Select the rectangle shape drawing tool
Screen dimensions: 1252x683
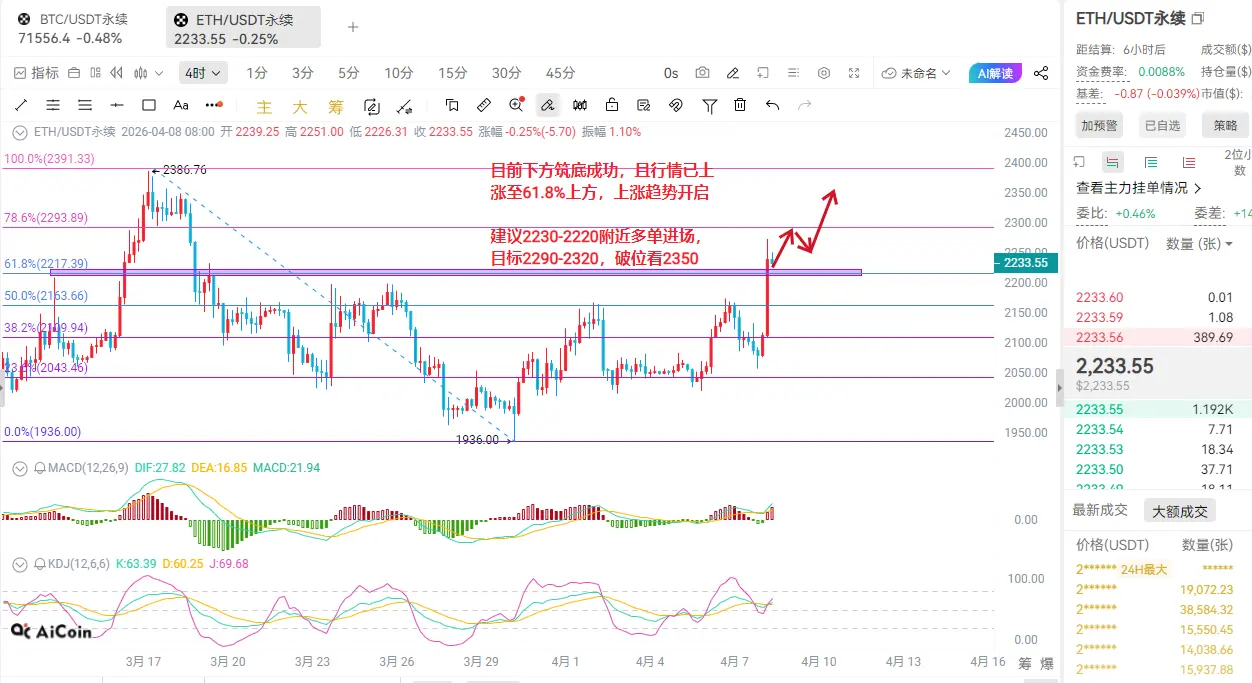(x=149, y=105)
